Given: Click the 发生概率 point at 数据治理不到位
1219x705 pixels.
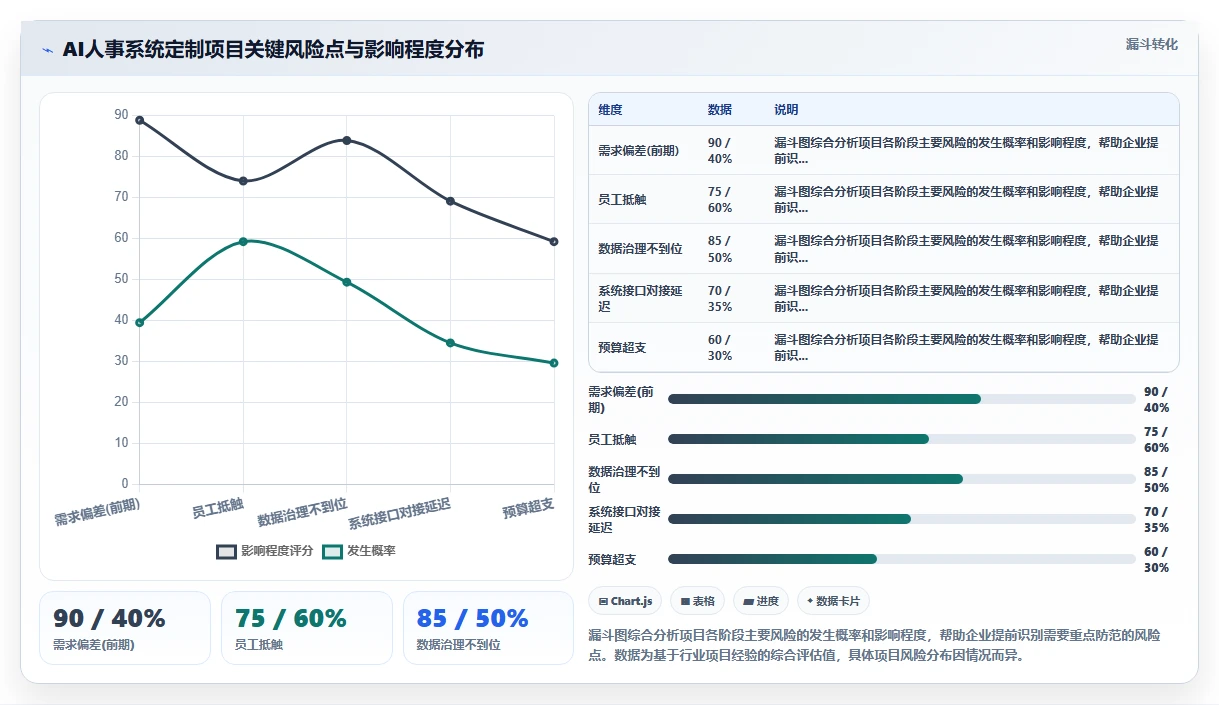Looking at the screenshot, I should pyautogui.click(x=347, y=282).
